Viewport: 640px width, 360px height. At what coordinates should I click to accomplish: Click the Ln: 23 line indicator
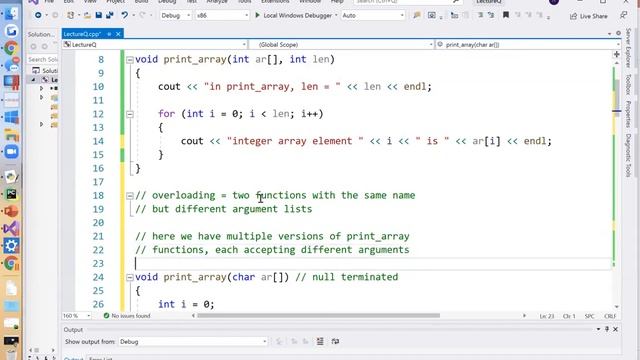pos(547,316)
